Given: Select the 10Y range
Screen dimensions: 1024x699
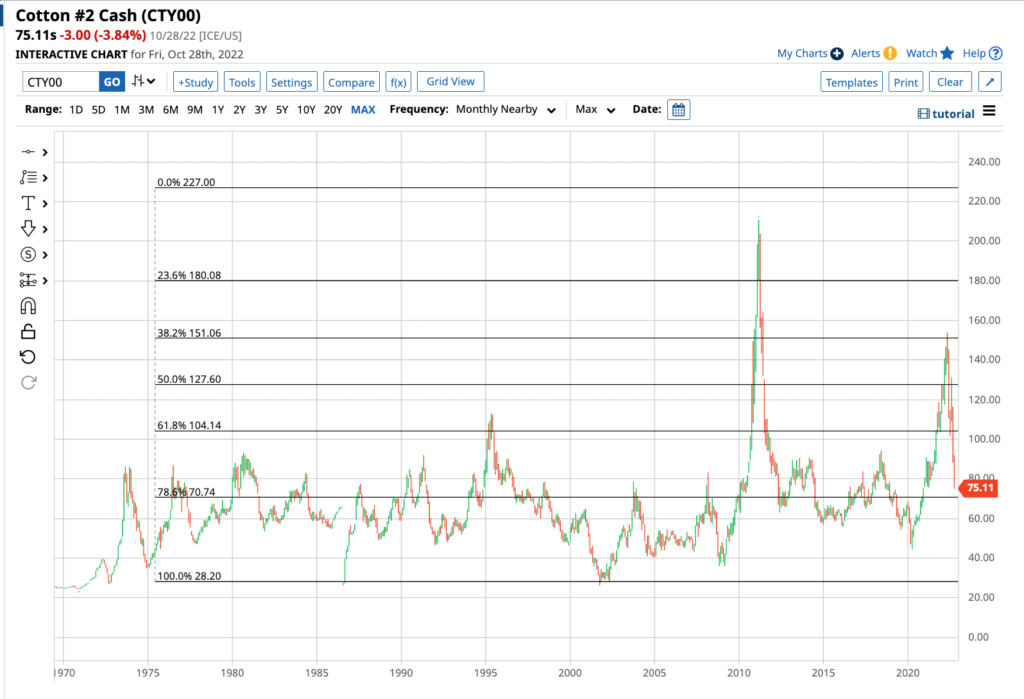Looking at the screenshot, I should pyautogui.click(x=306, y=110).
